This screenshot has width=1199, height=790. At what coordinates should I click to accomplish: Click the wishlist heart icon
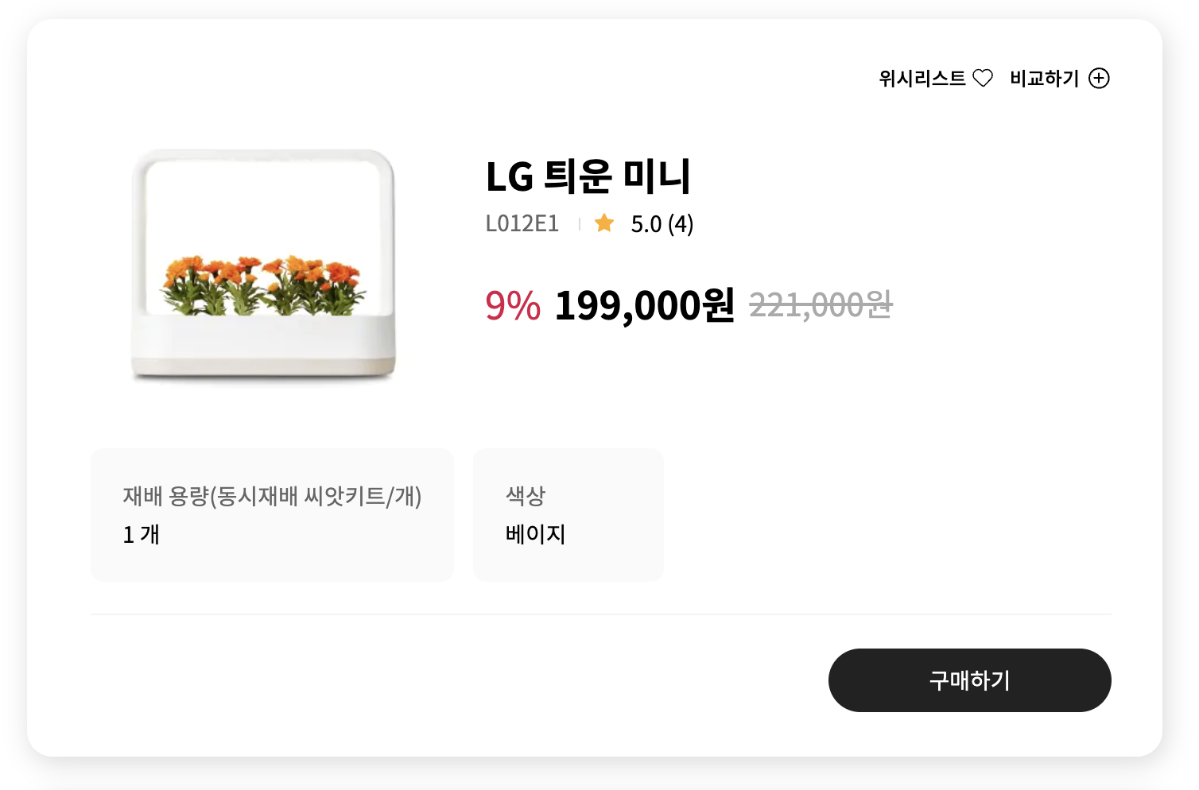tap(983, 78)
